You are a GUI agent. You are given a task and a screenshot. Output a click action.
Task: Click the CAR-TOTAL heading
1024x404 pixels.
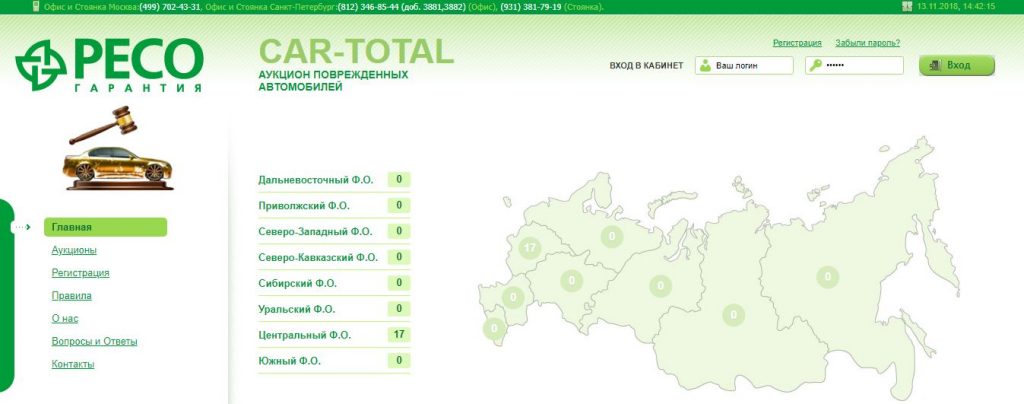[x=356, y=51]
